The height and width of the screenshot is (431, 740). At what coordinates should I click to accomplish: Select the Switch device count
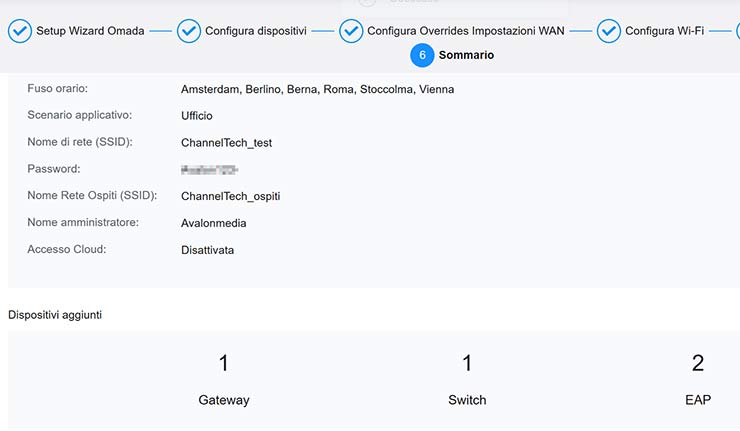point(467,364)
